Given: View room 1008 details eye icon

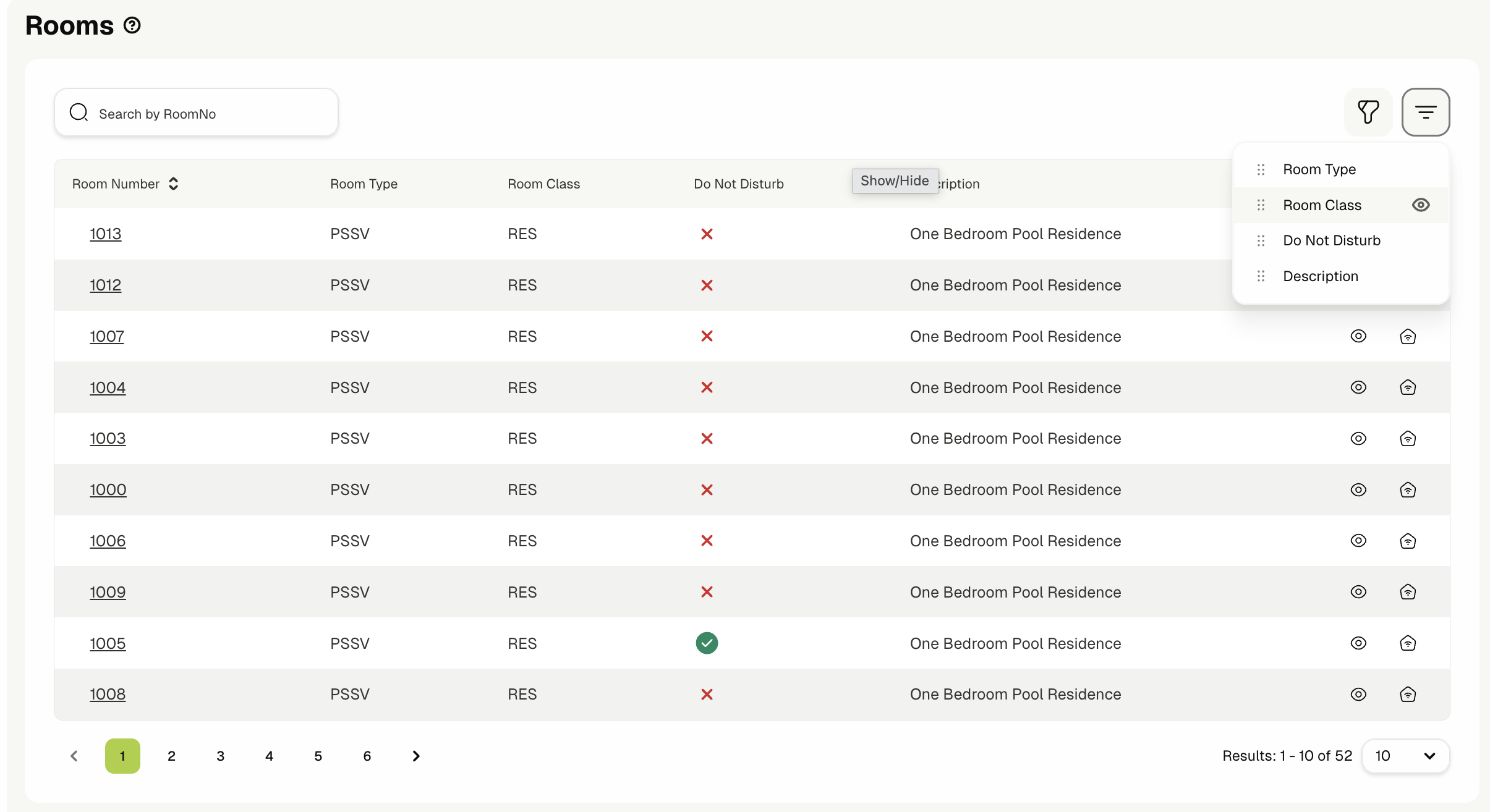Looking at the screenshot, I should pos(1358,695).
